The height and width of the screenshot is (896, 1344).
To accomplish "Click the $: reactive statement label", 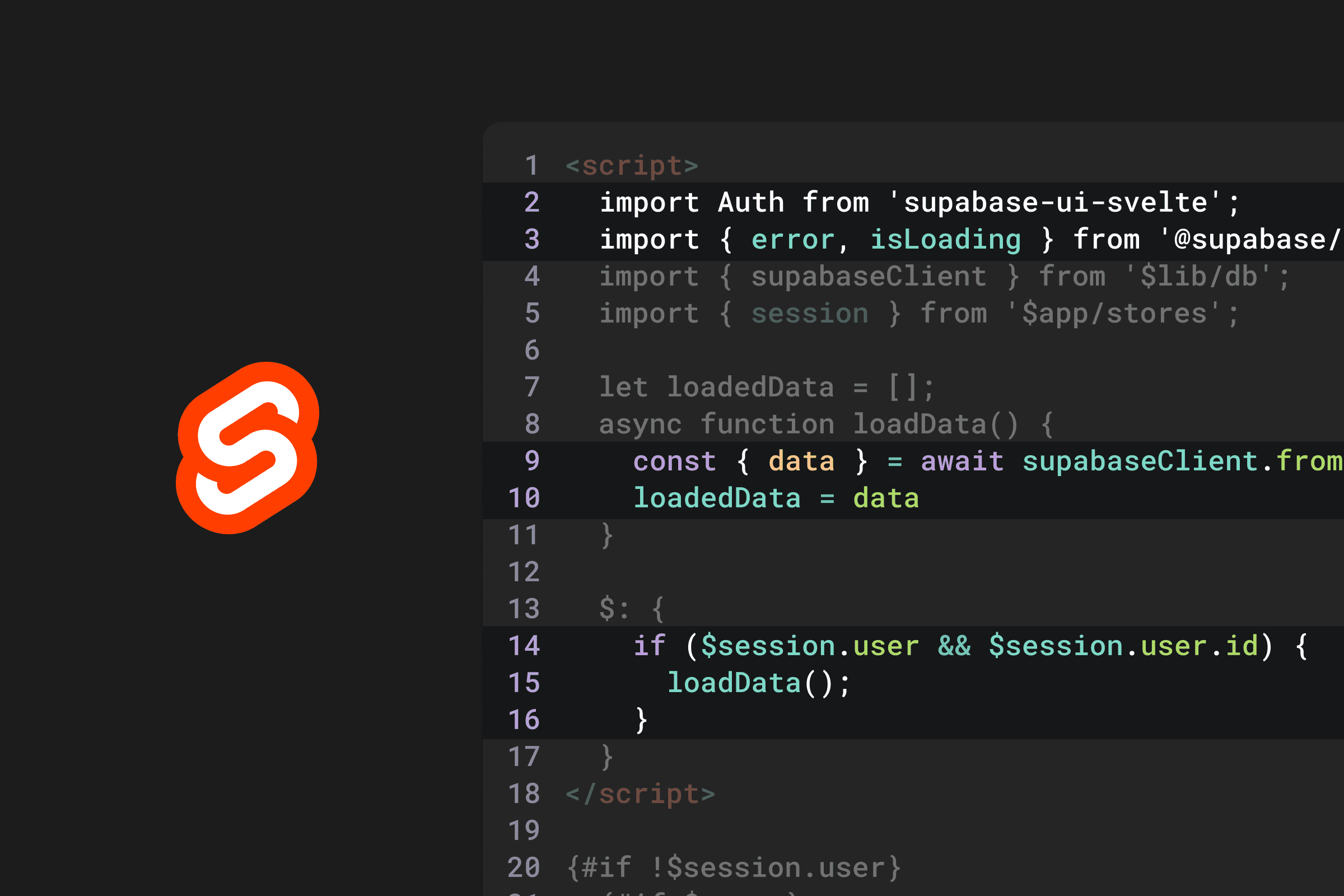I will [614, 609].
